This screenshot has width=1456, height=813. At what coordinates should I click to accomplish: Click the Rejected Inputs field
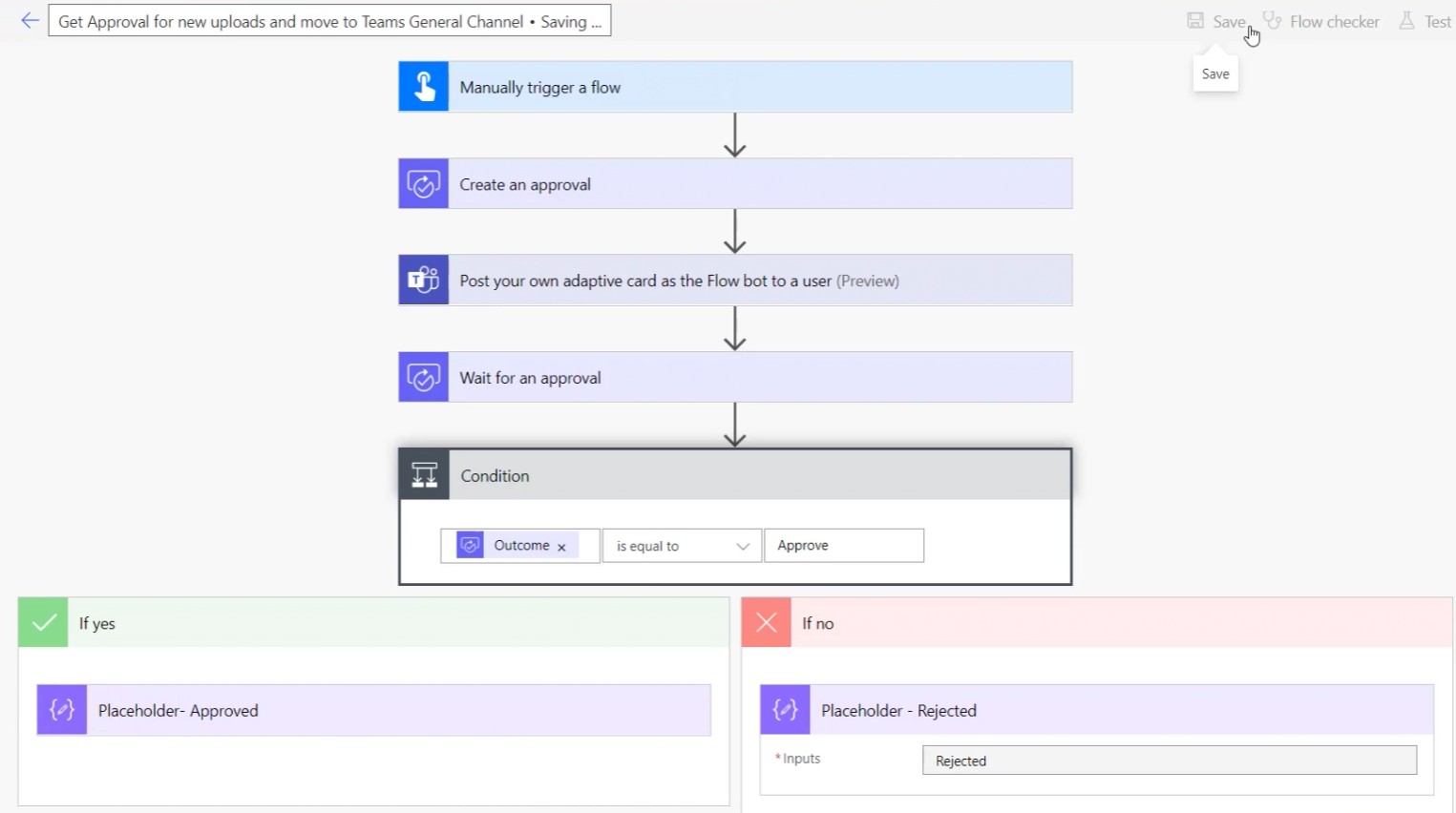coord(1170,761)
